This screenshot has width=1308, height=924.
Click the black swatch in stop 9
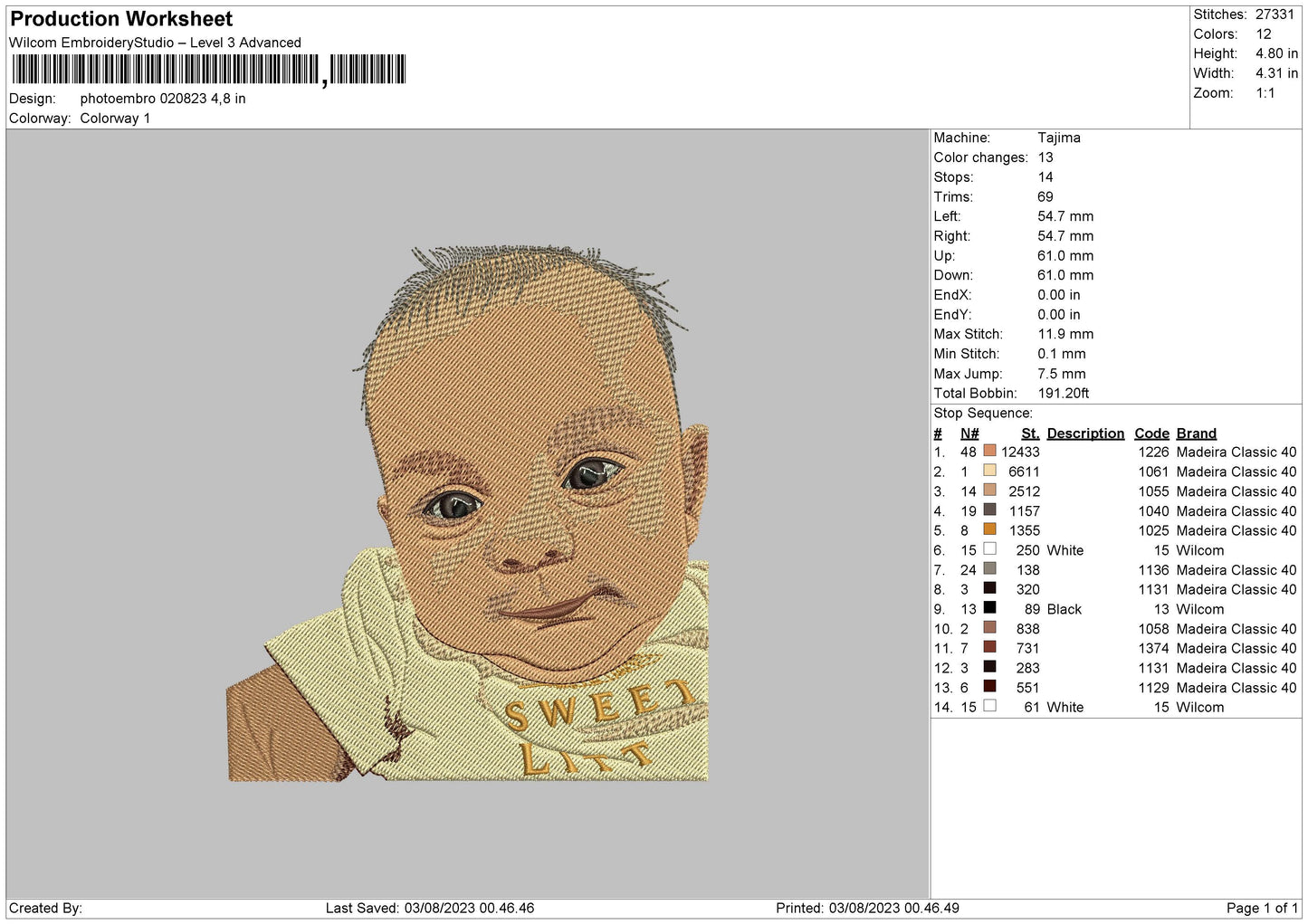989,608
